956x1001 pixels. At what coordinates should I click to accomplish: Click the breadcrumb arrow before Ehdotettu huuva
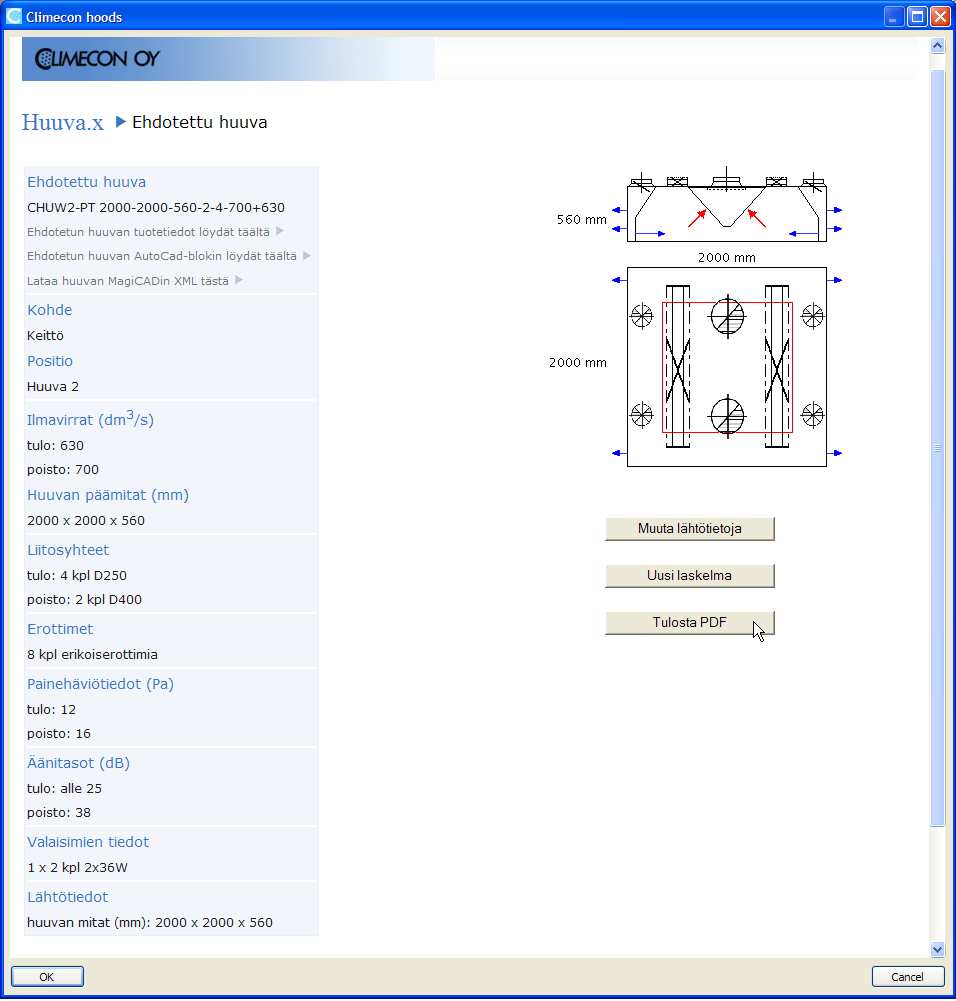(121, 121)
